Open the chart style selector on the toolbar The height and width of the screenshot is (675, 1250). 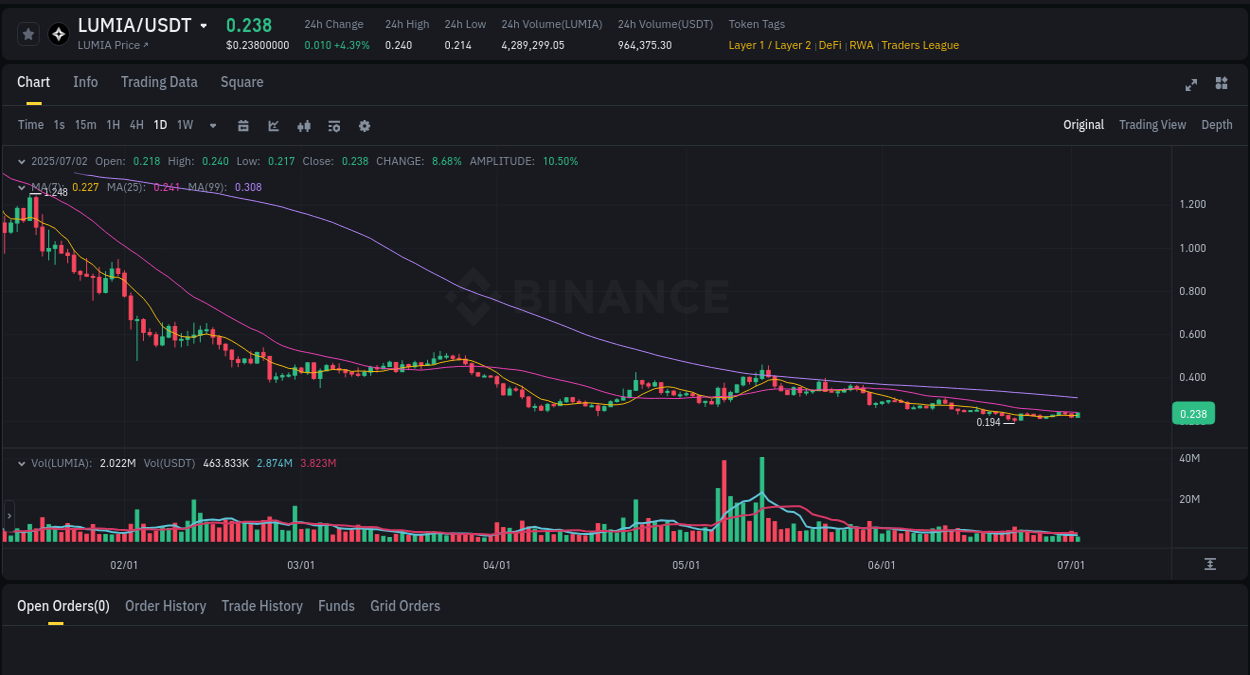(x=244, y=126)
